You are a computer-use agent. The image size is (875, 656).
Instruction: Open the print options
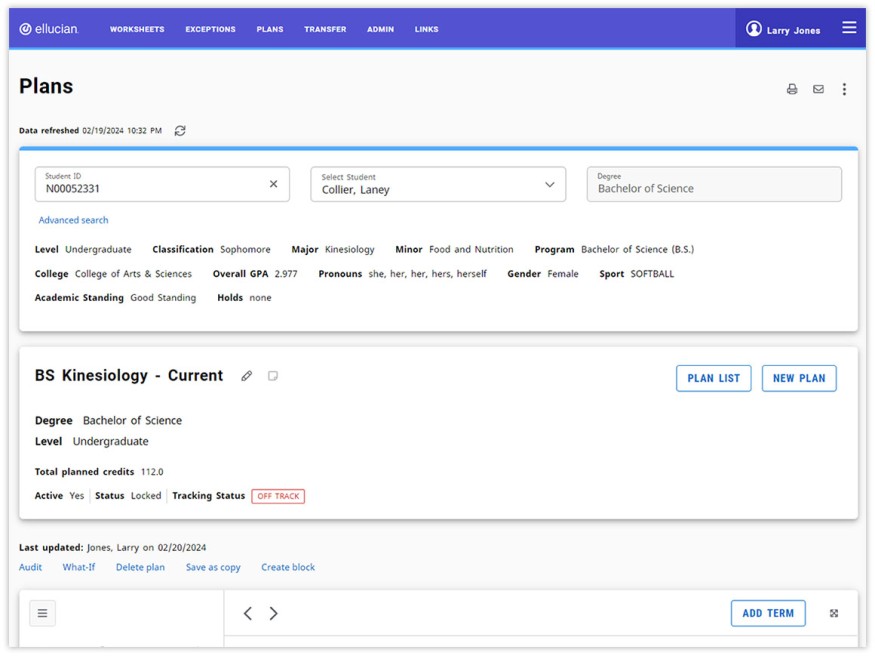pyautogui.click(x=791, y=89)
